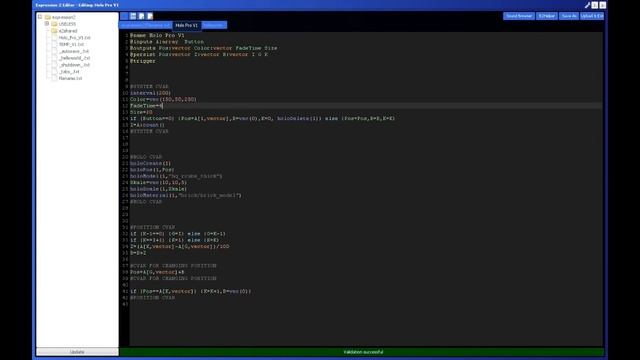
Task: Click the save file icon in editor toolbar
Action: pos(133,16)
